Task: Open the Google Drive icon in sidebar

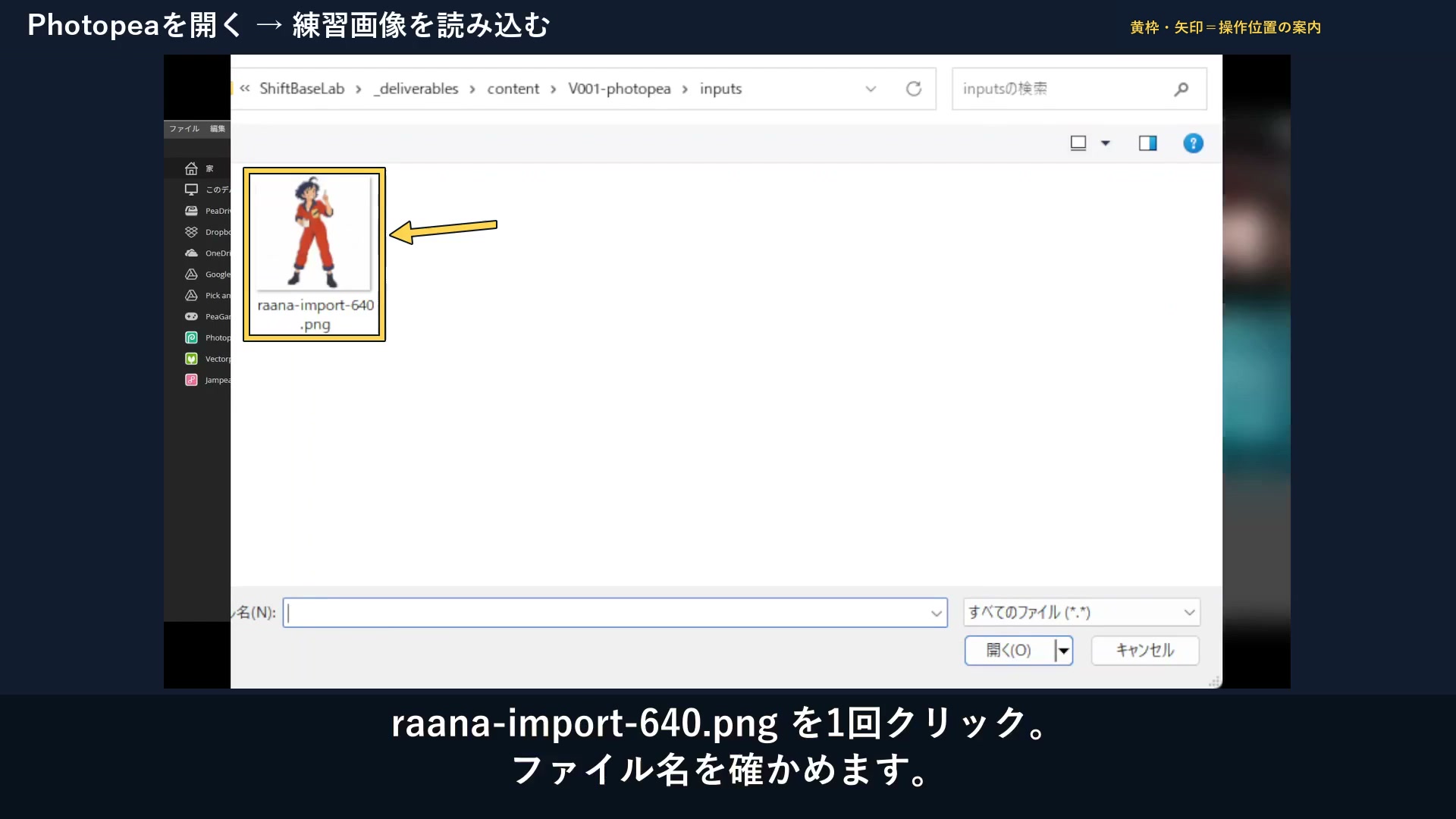Action: point(191,275)
